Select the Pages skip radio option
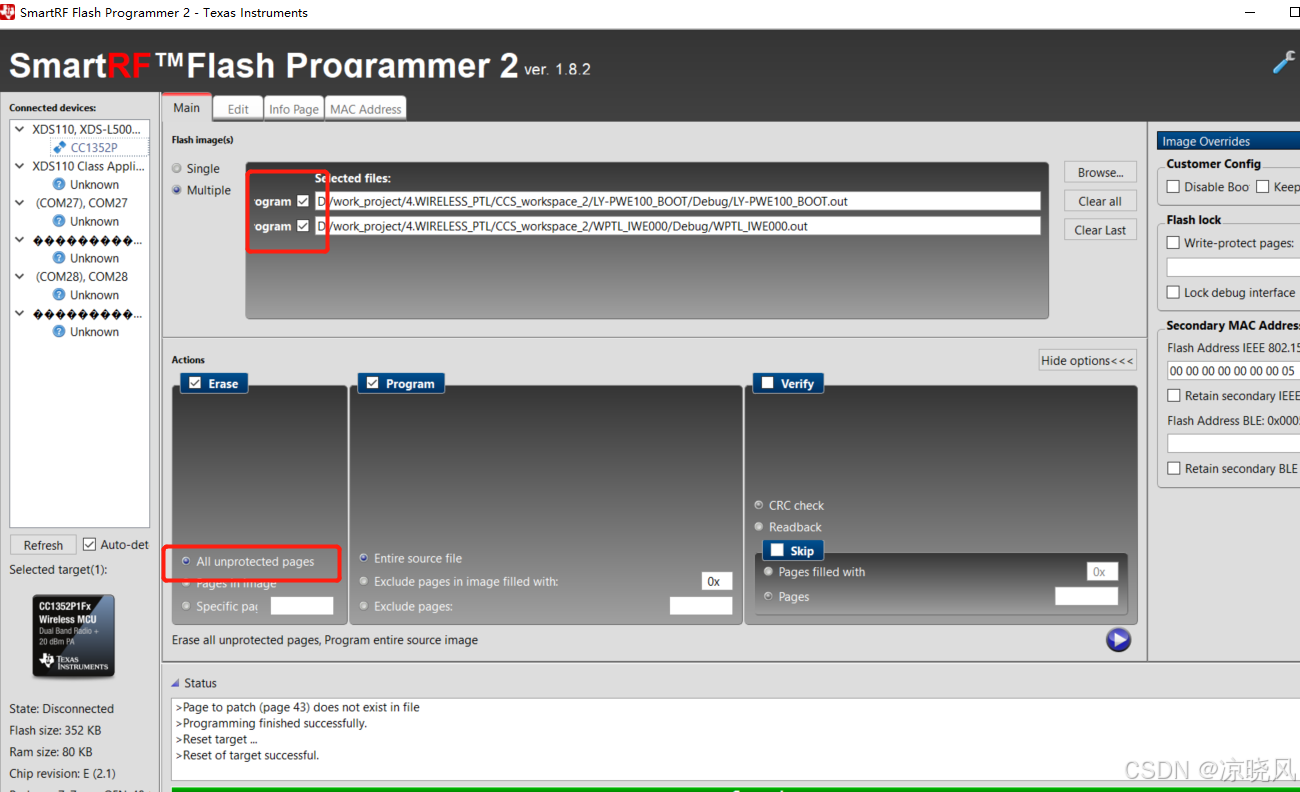The height and width of the screenshot is (792, 1300). [786, 596]
